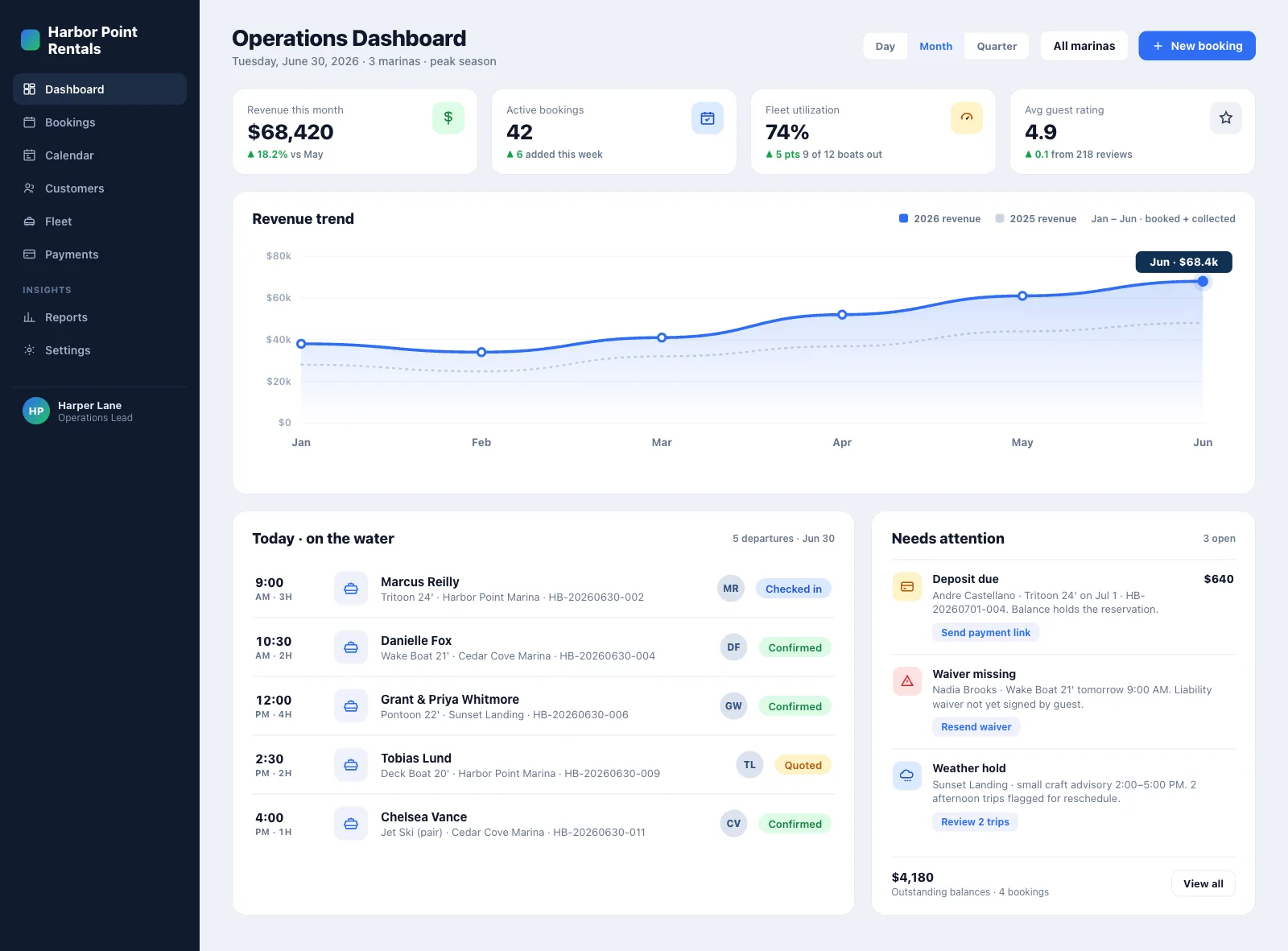1288x951 pixels.
Task: Click the TL avatar badge
Action: pos(749,765)
